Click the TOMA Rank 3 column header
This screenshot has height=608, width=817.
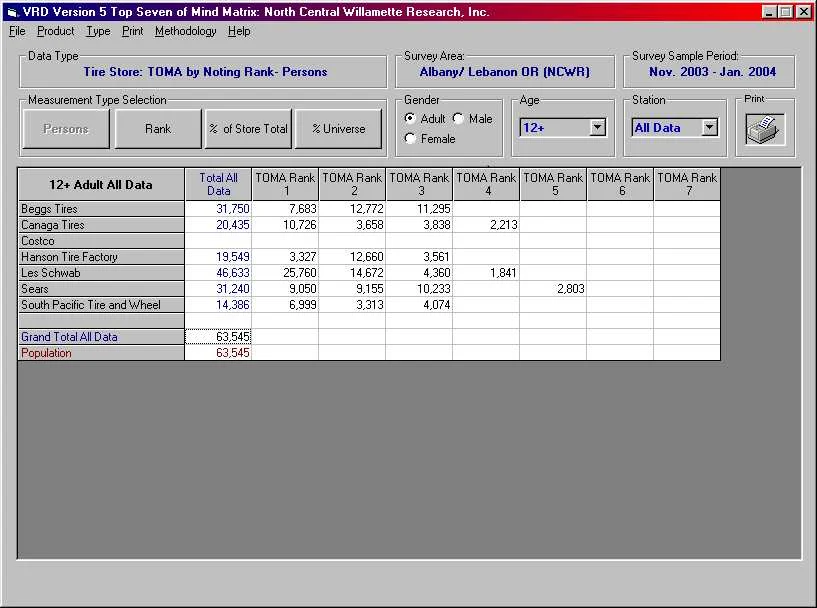[419, 184]
